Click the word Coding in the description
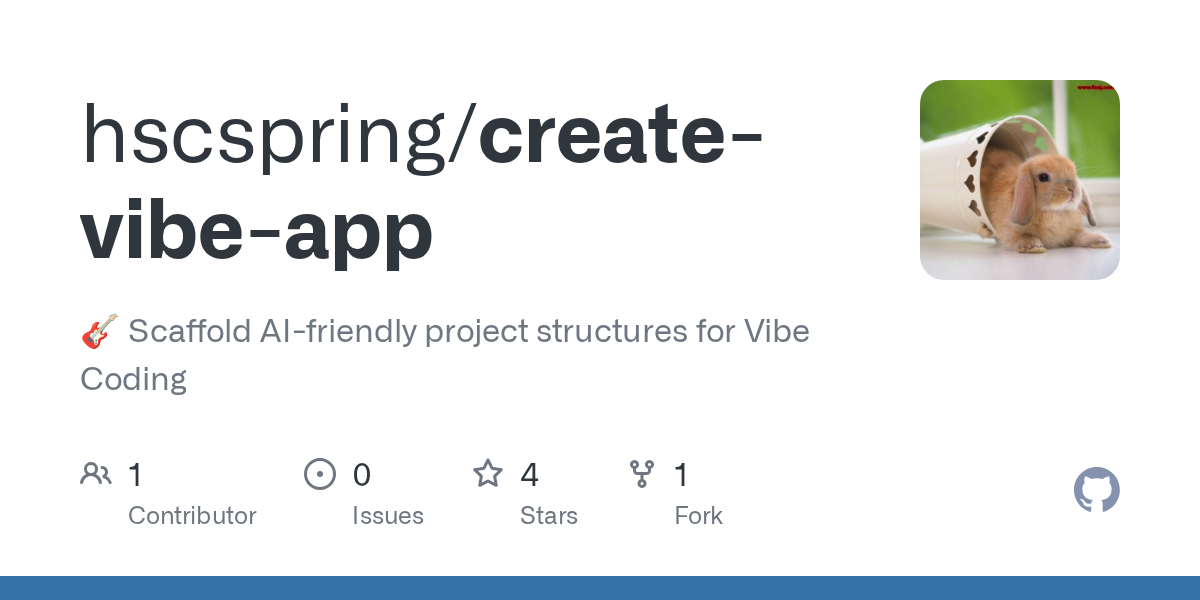Image resolution: width=1200 pixels, height=600 pixels. (133, 379)
